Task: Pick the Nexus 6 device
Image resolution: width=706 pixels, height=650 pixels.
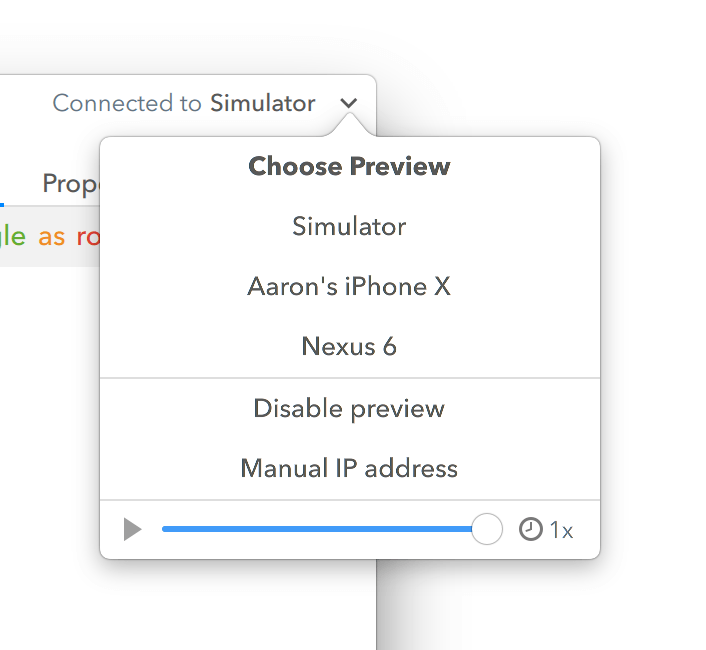Action: pos(349,347)
